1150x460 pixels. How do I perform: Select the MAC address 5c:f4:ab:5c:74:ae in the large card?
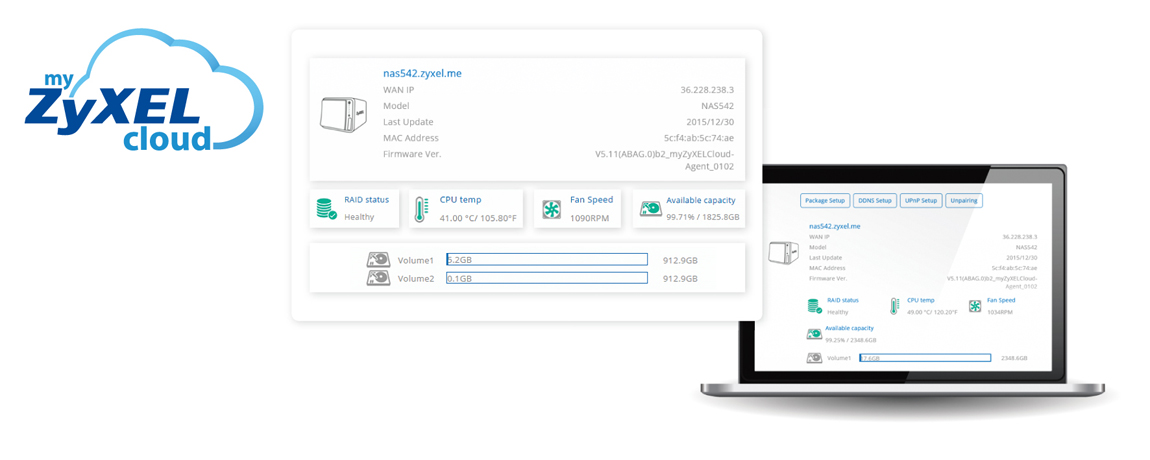coord(699,138)
